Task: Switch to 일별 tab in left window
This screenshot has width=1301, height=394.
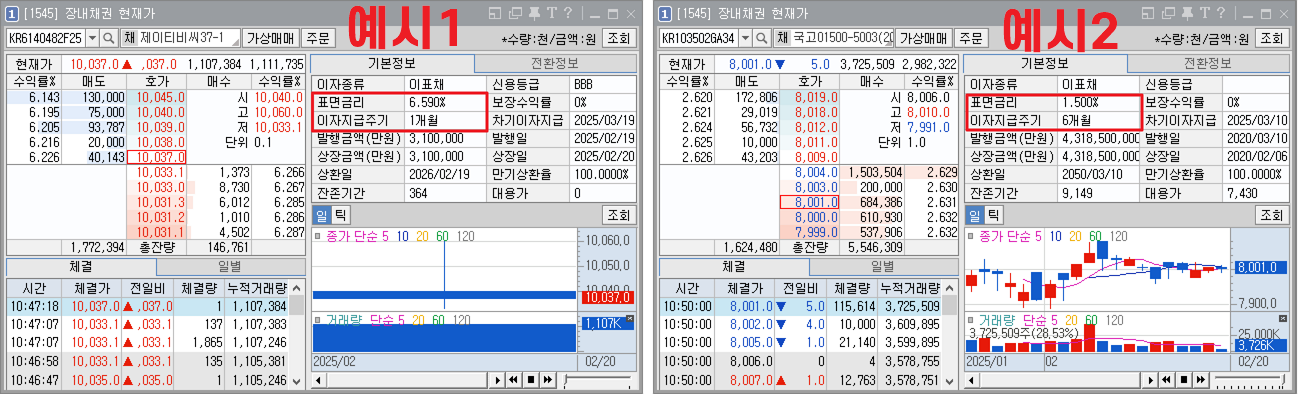Action: [232, 266]
